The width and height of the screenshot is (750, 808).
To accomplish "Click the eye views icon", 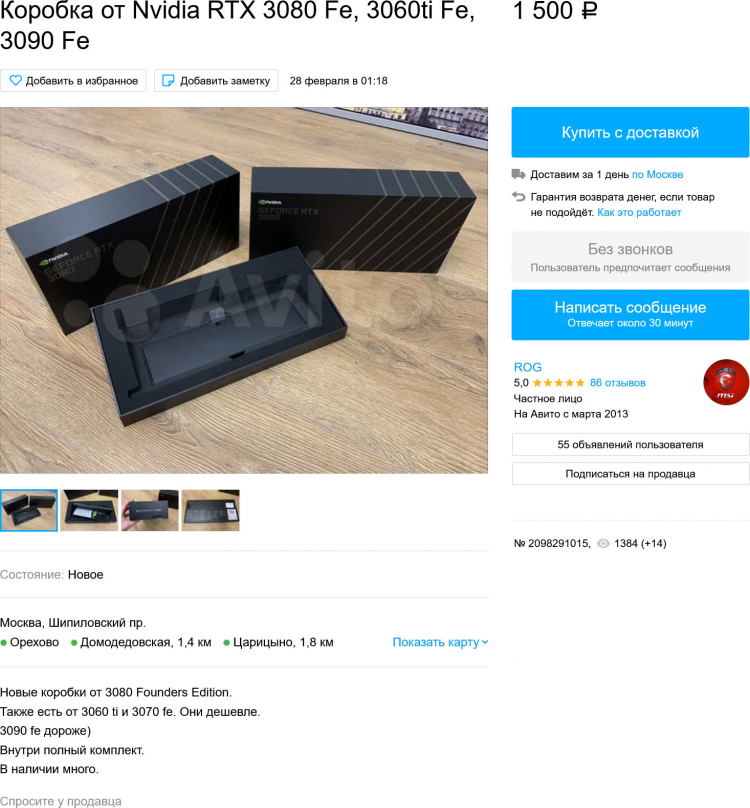I will coord(603,543).
